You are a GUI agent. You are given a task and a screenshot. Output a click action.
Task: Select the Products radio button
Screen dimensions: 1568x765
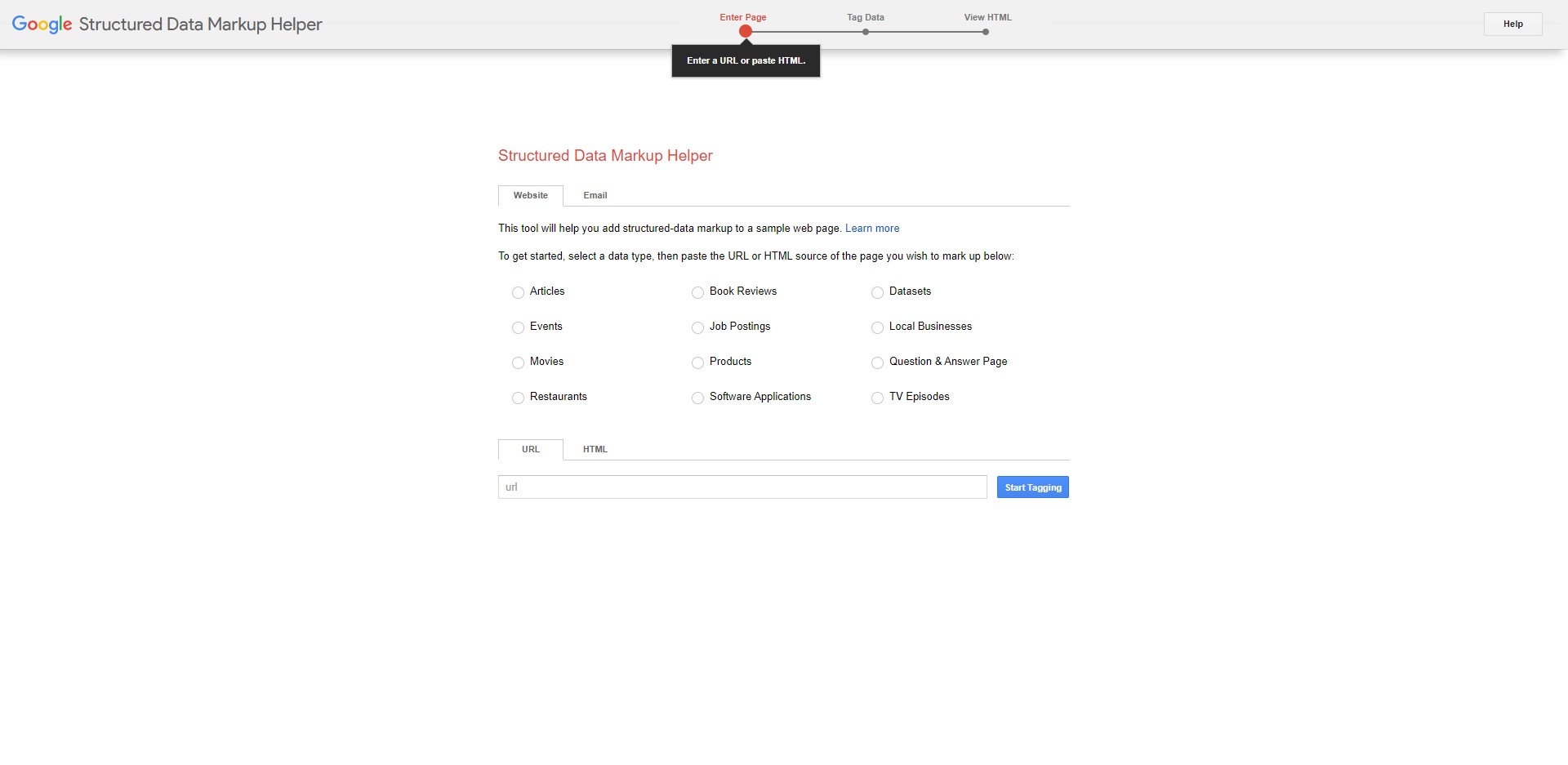[697, 362]
